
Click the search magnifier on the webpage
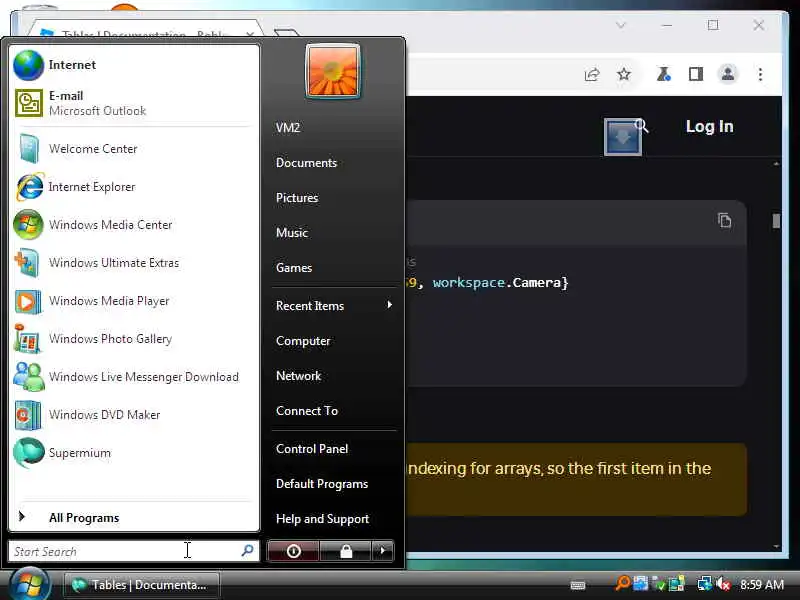coord(642,126)
